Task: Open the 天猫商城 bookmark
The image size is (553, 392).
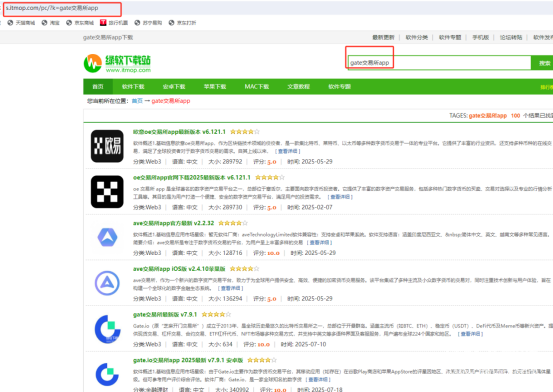Action: pyautogui.click(x=21, y=23)
